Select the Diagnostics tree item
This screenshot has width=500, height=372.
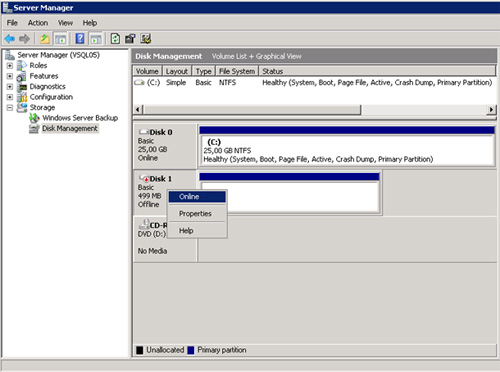click(47, 87)
